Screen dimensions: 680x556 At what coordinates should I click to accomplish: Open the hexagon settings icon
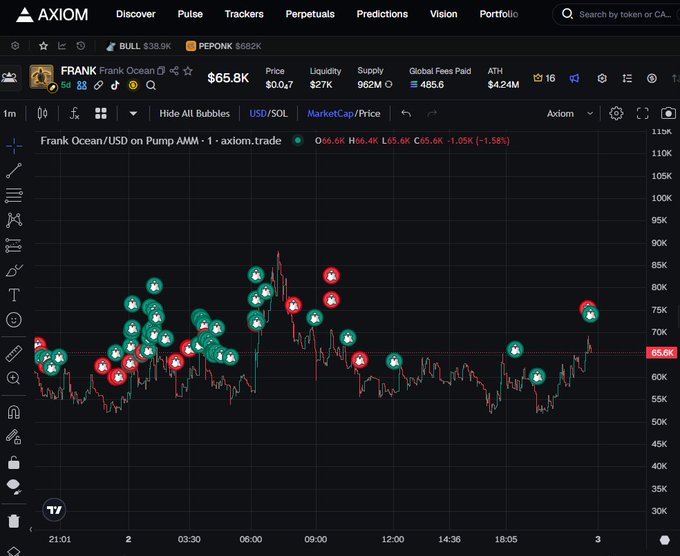tap(602, 78)
